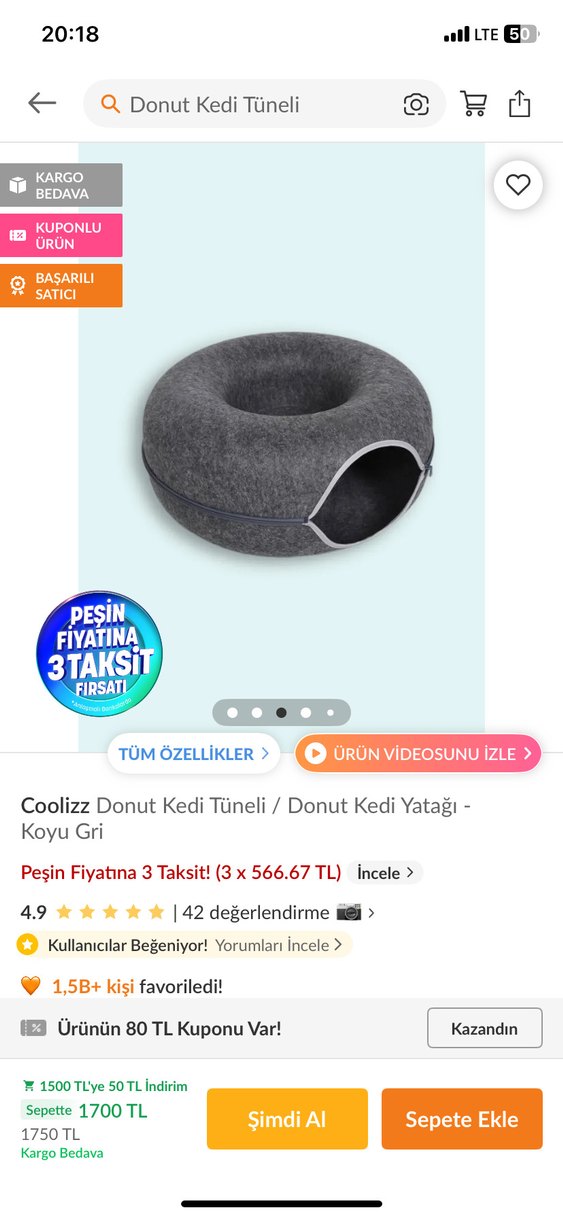Tap the Kuponlu Ürün badge
Viewport: 563px width, 1218px height.
(61, 235)
